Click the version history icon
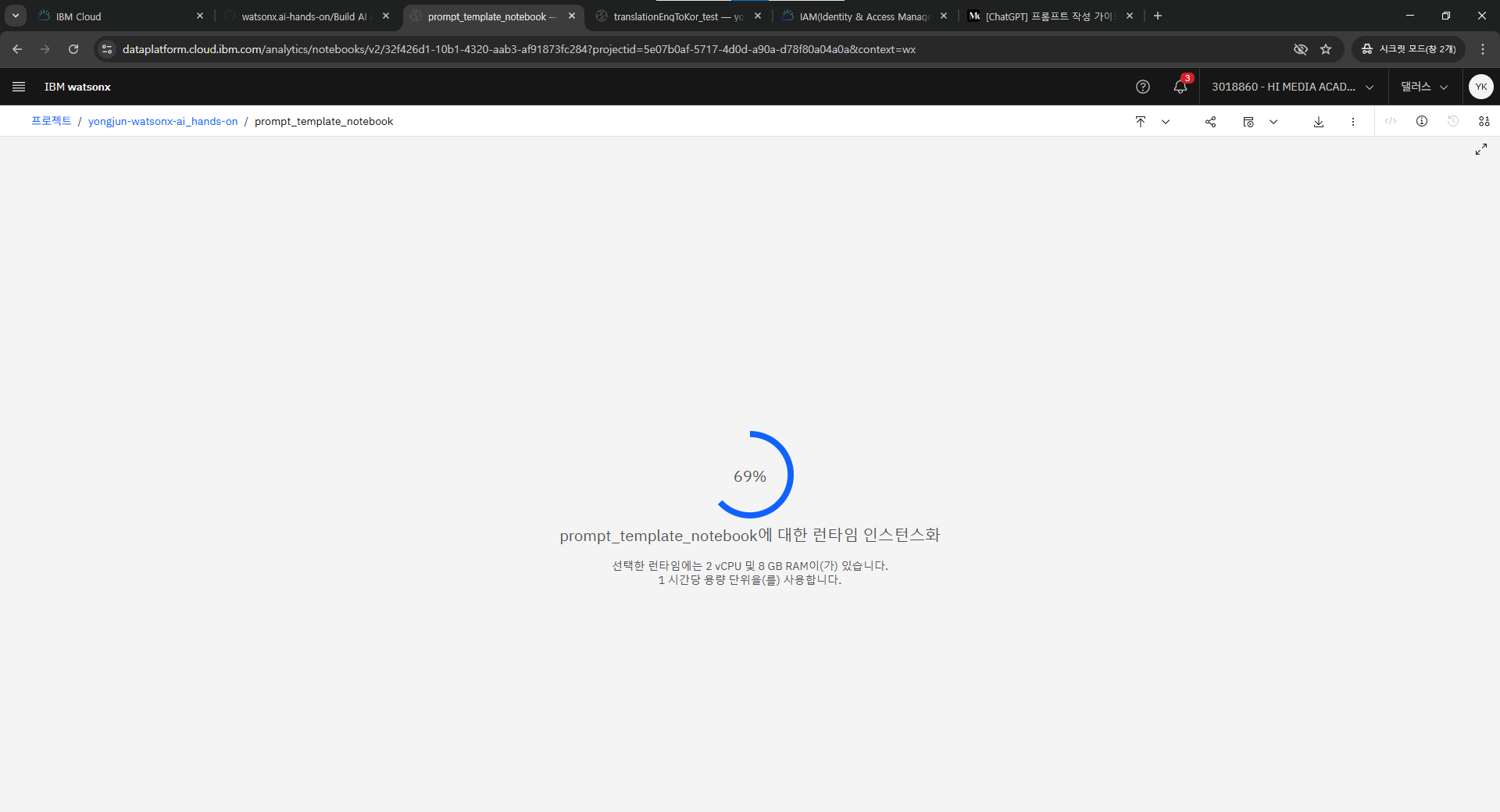This screenshot has width=1500, height=812. point(1453,121)
